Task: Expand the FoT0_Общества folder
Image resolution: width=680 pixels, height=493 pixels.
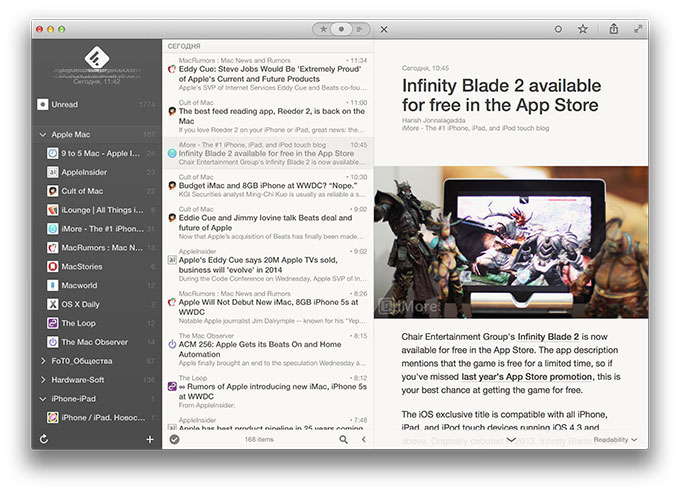Action: pos(42,361)
